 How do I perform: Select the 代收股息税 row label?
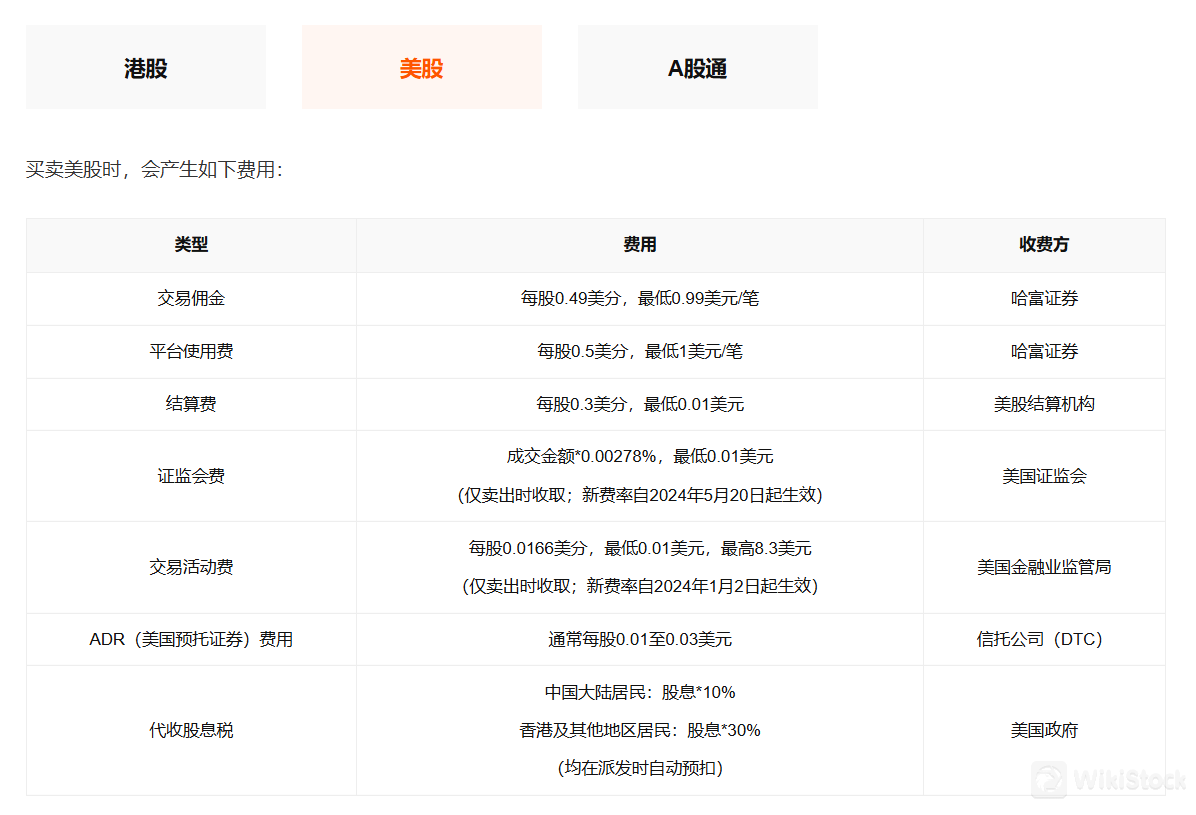tap(190, 730)
